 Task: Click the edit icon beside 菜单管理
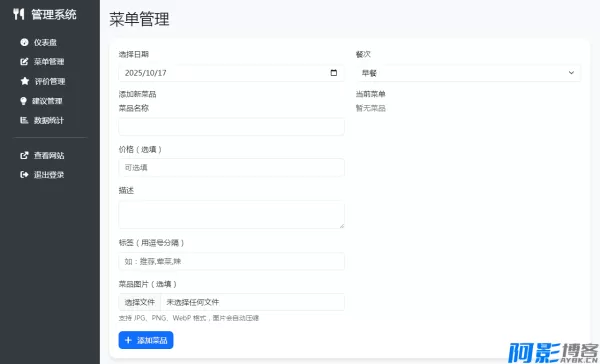[24, 62]
